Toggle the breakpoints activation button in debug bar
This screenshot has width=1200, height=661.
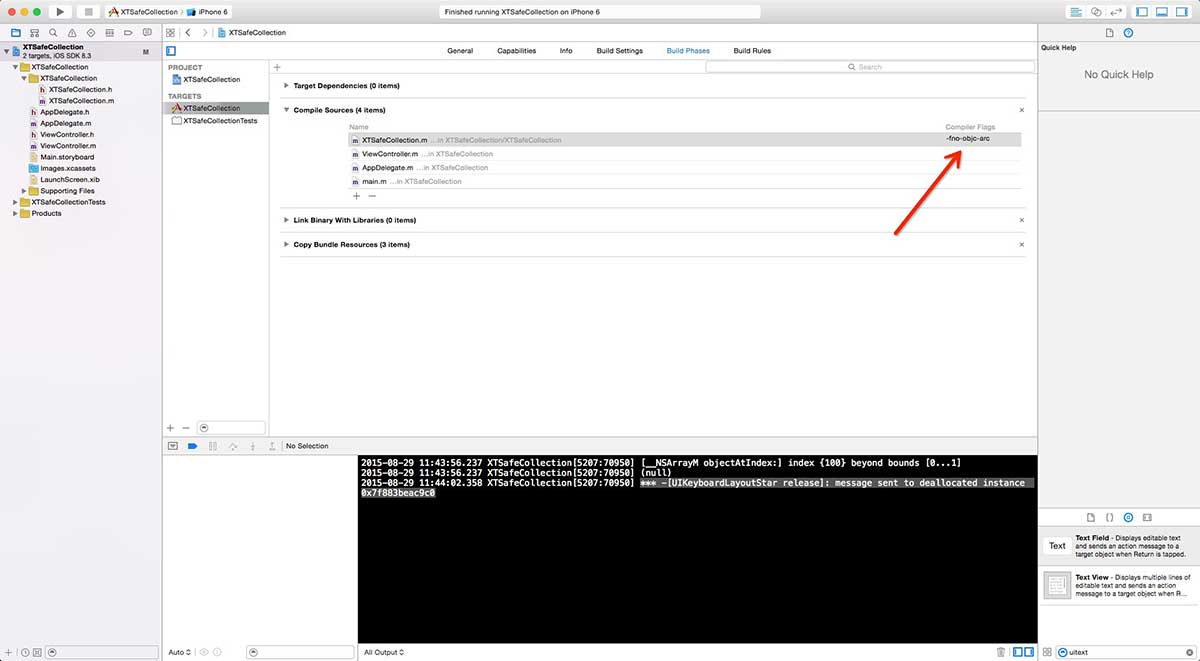[x=192, y=446]
